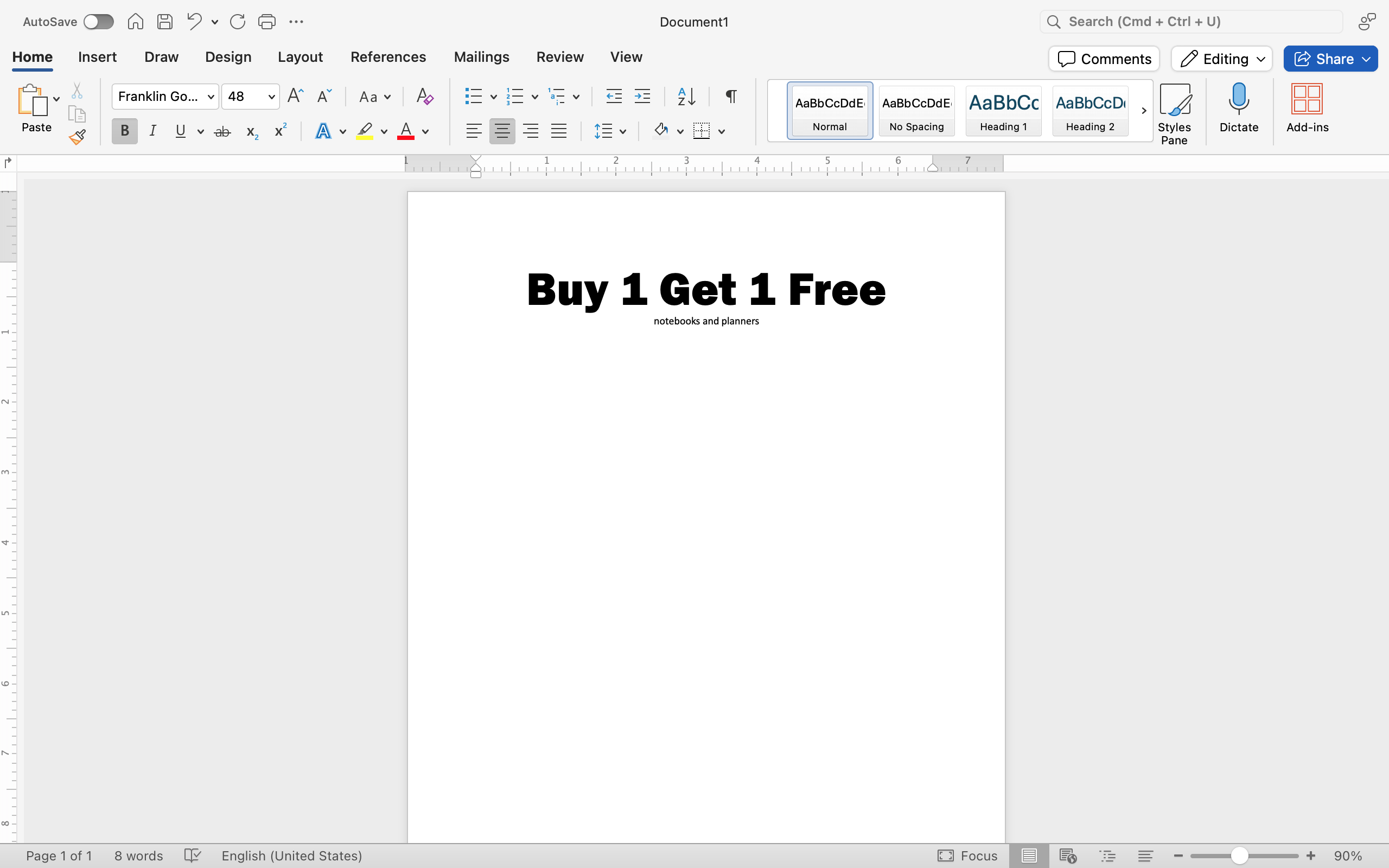Apply subscript formatting

[x=252, y=131]
